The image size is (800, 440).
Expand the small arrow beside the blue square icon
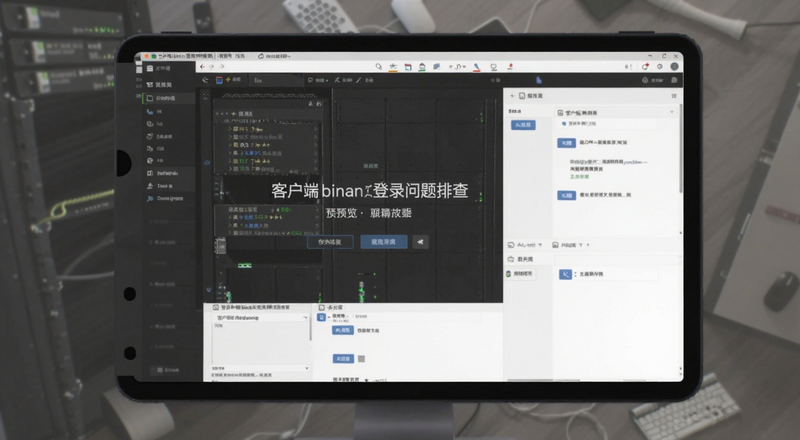click(x=329, y=317)
